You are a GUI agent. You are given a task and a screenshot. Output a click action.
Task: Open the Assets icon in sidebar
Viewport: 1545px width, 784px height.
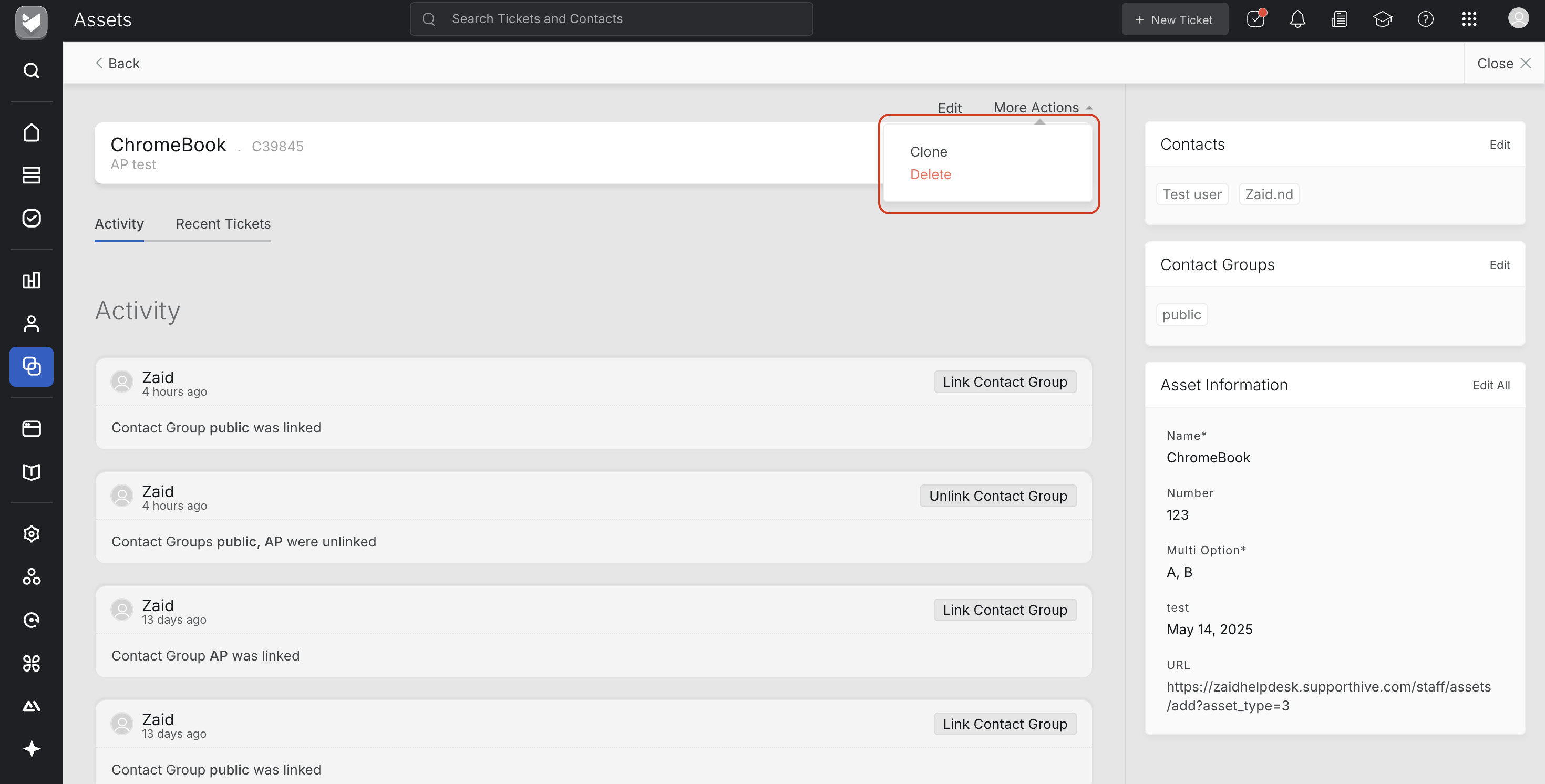[x=31, y=366]
